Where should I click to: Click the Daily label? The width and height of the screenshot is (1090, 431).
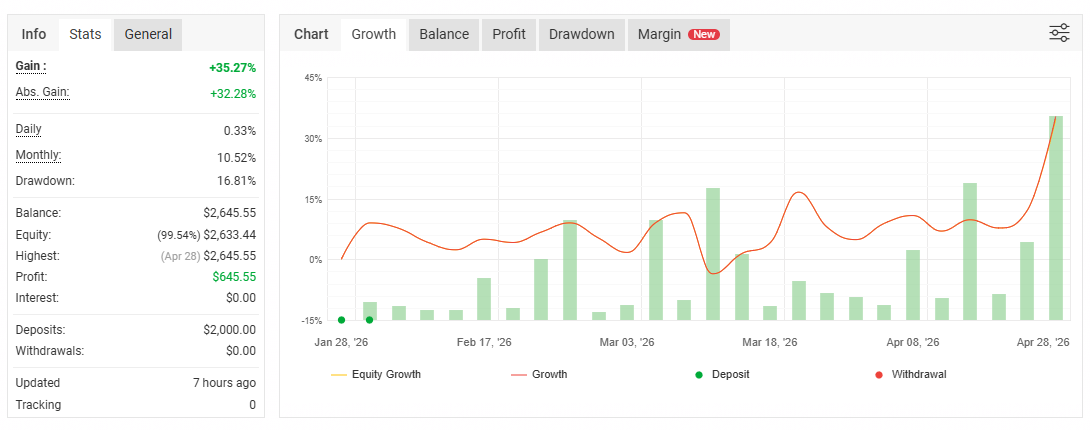coord(29,129)
